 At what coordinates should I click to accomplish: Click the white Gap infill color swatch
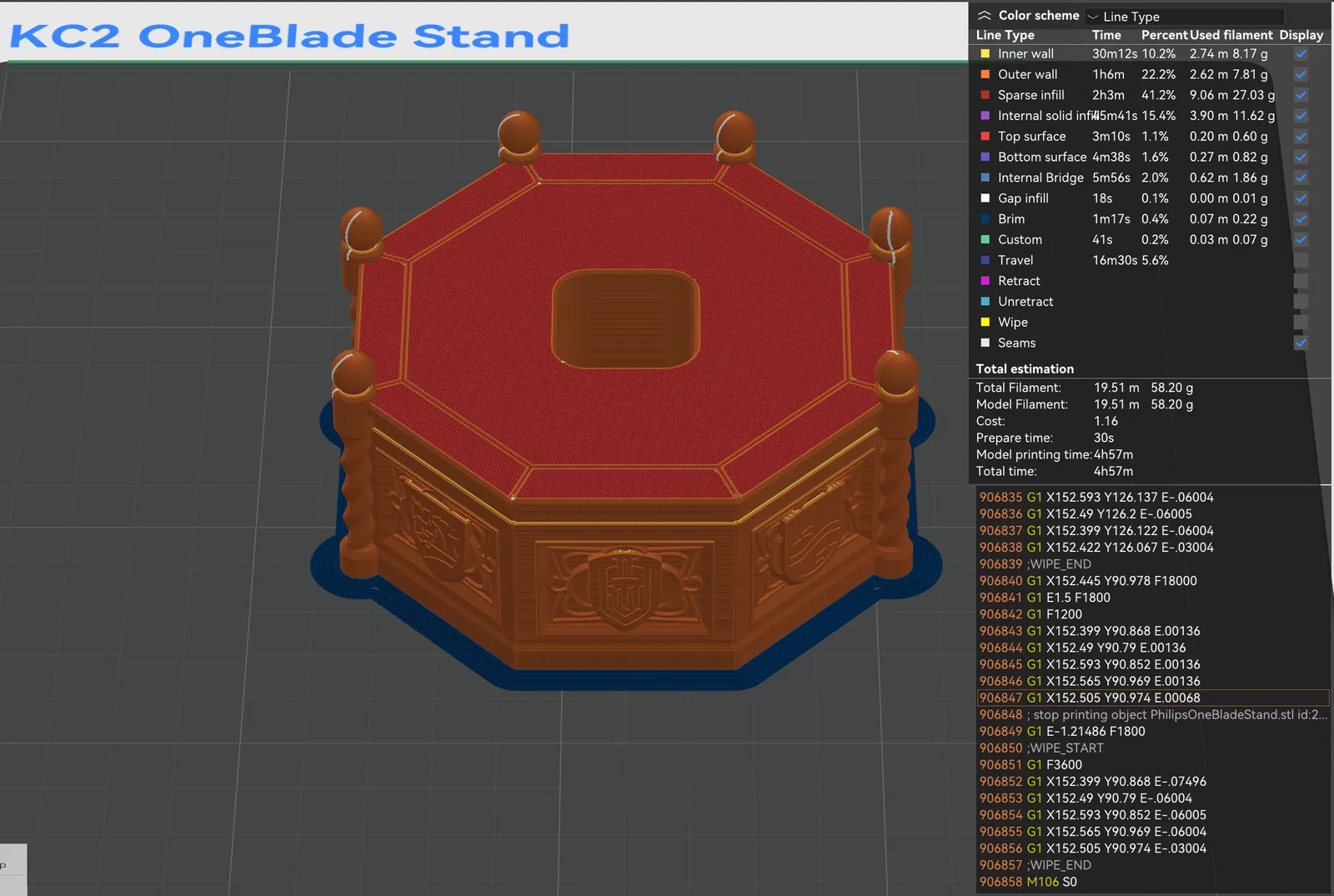click(x=985, y=198)
